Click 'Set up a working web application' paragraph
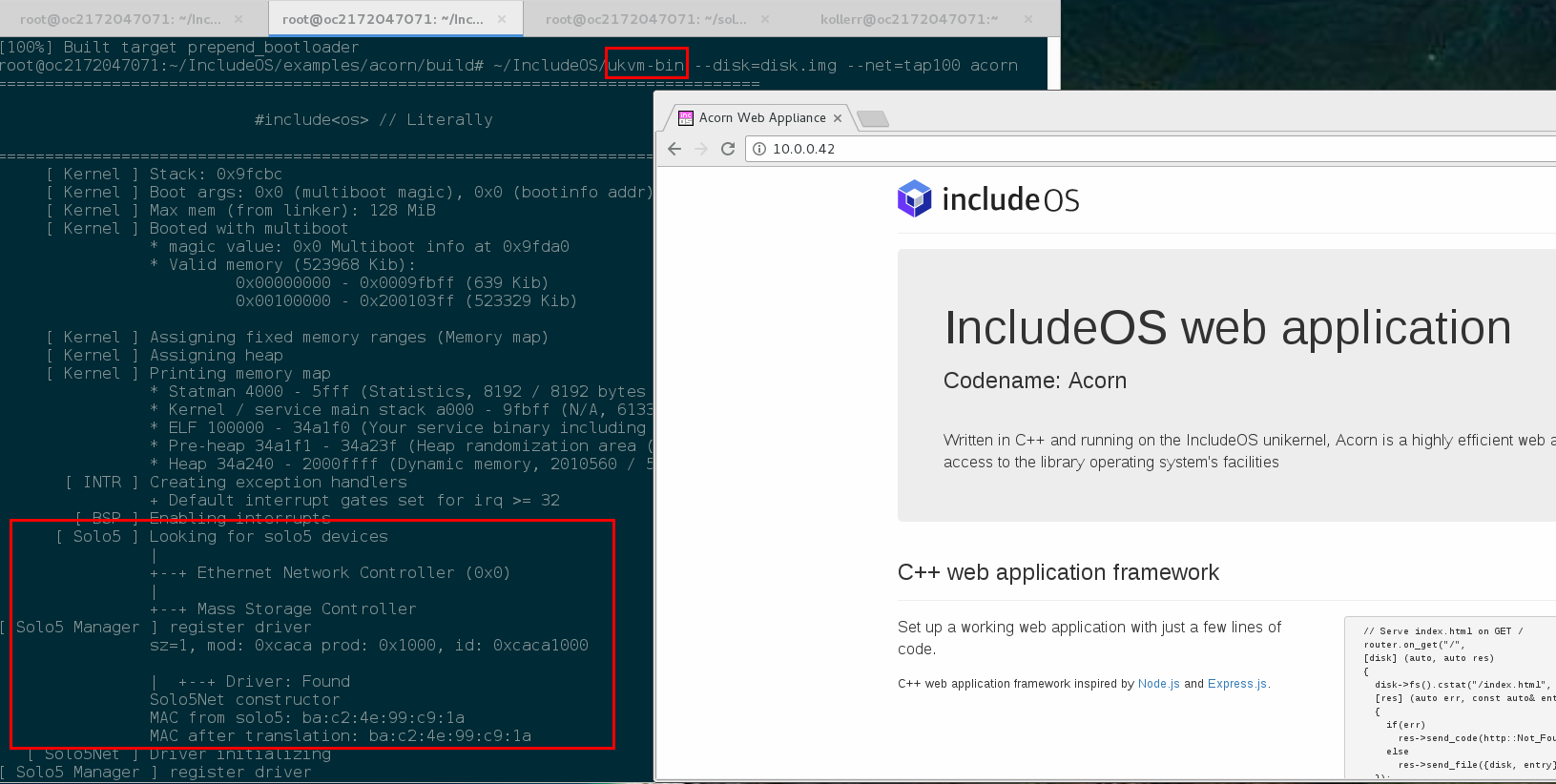1556x784 pixels. pos(1089,638)
